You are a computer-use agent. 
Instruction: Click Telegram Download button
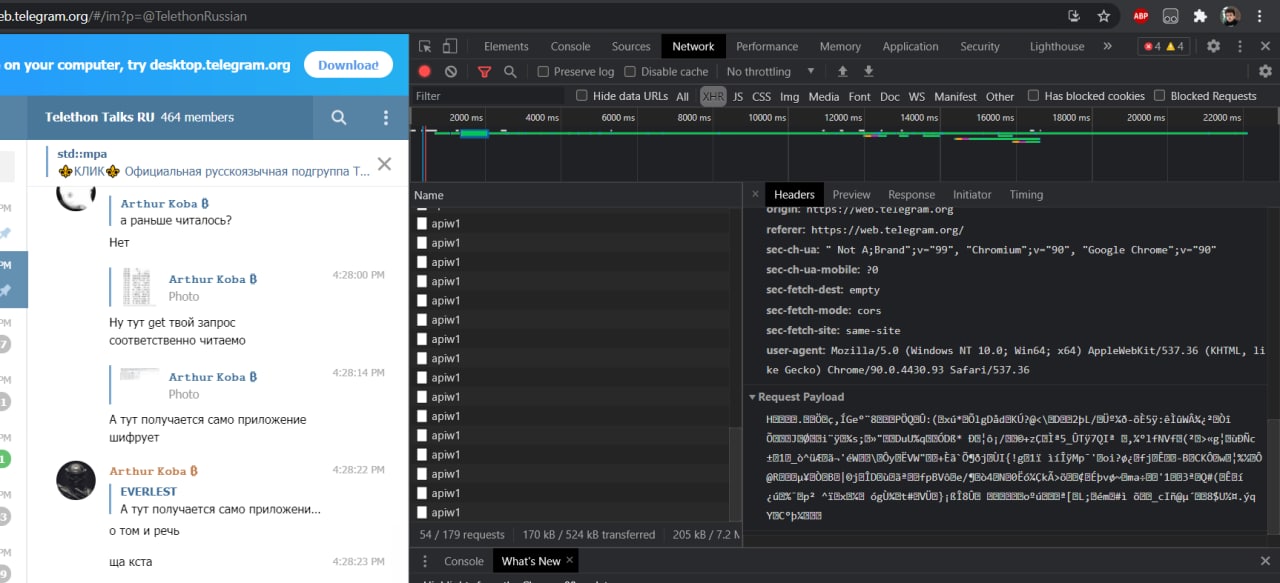348,65
